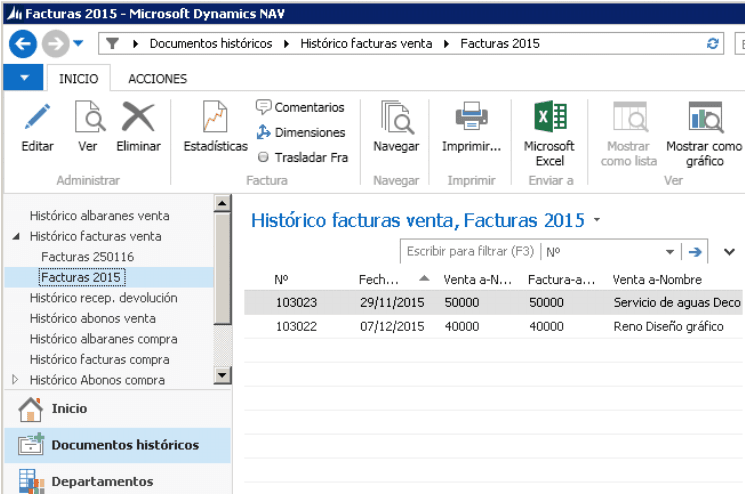Select Facturas 2015 saved view
745x494 pixels.
82,277
